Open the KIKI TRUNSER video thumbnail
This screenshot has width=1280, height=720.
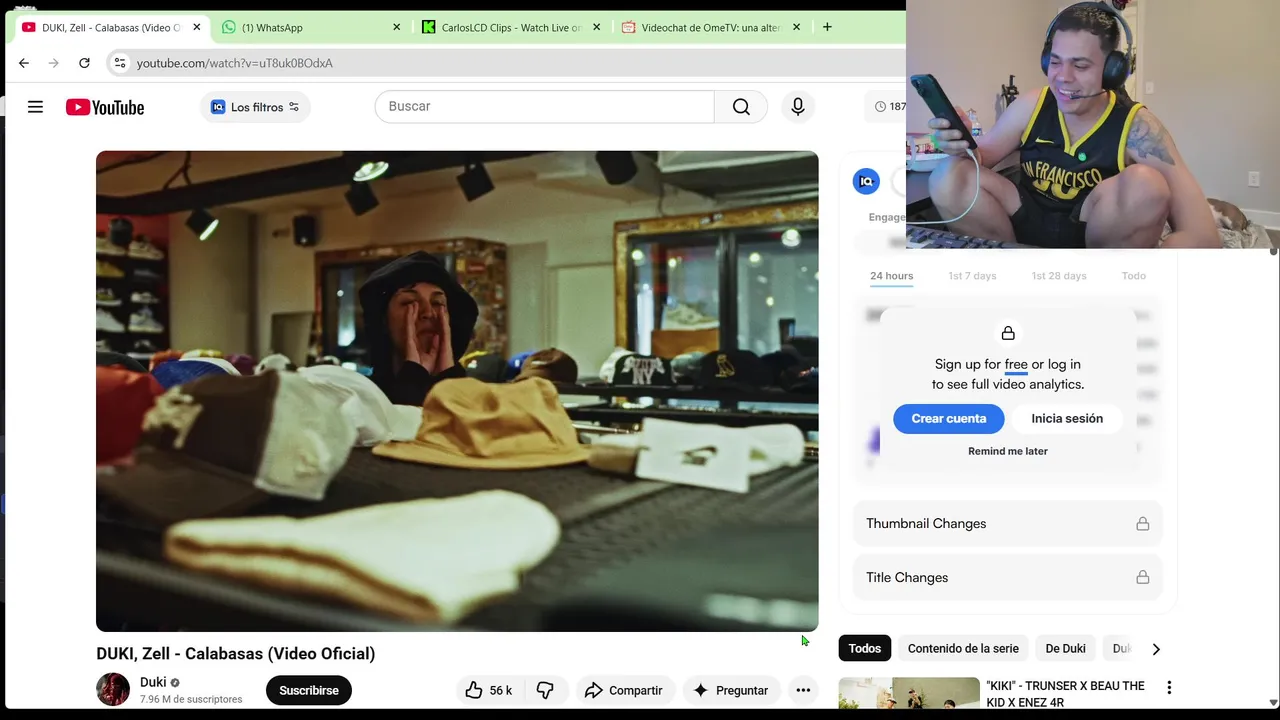coord(909,694)
